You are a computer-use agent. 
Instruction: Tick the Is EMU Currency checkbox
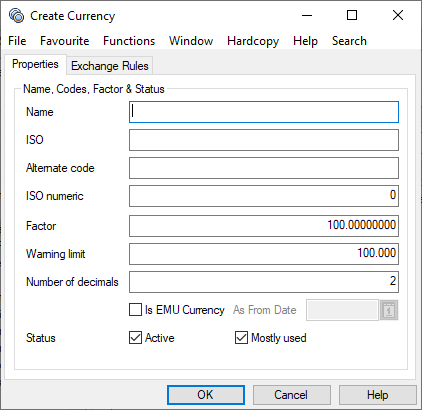click(x=135, y=310)
